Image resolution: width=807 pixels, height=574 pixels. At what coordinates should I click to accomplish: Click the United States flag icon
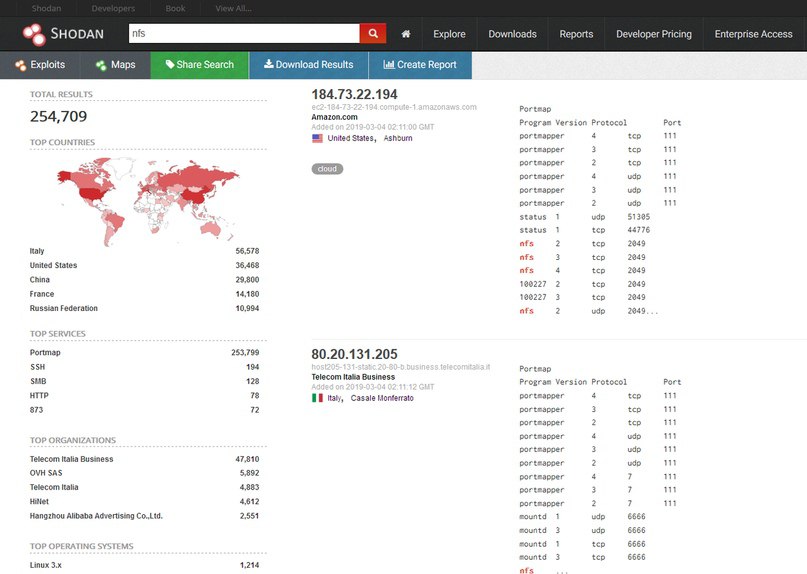[318, 138]
